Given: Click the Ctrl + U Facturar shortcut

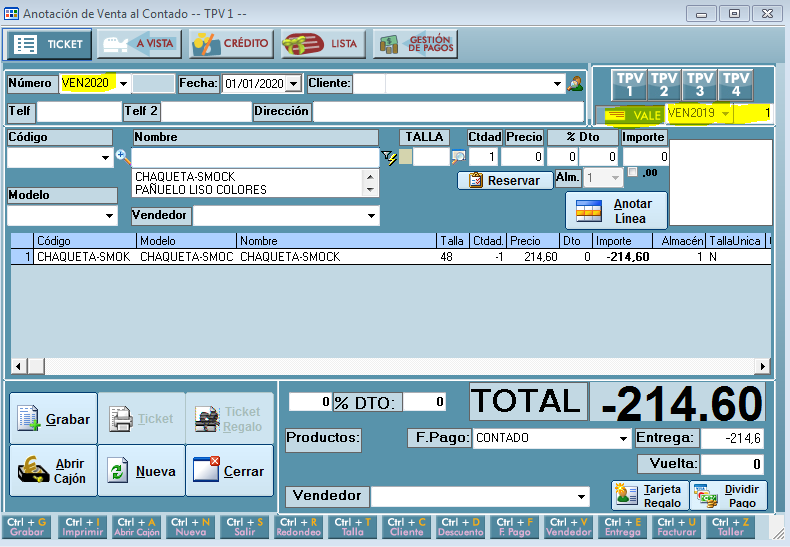Looking at the screenshot, I should (x=676, y=527).
